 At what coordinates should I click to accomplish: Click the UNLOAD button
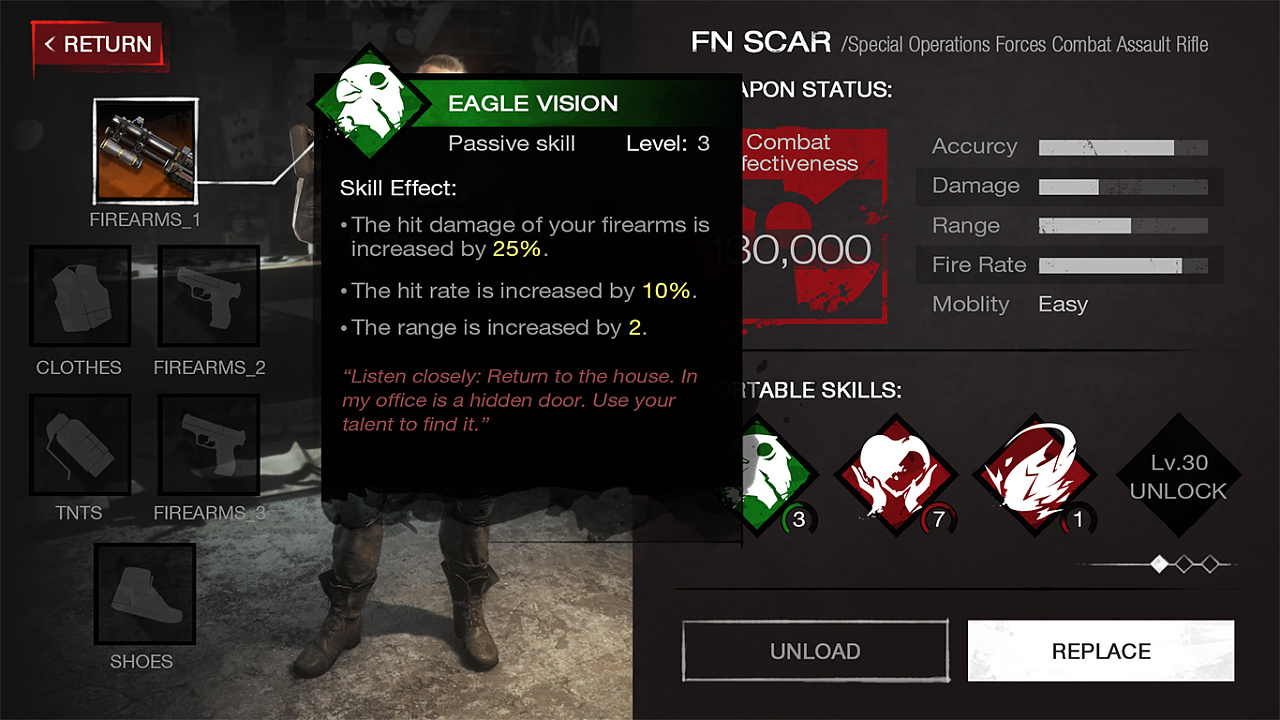(815, 651)
